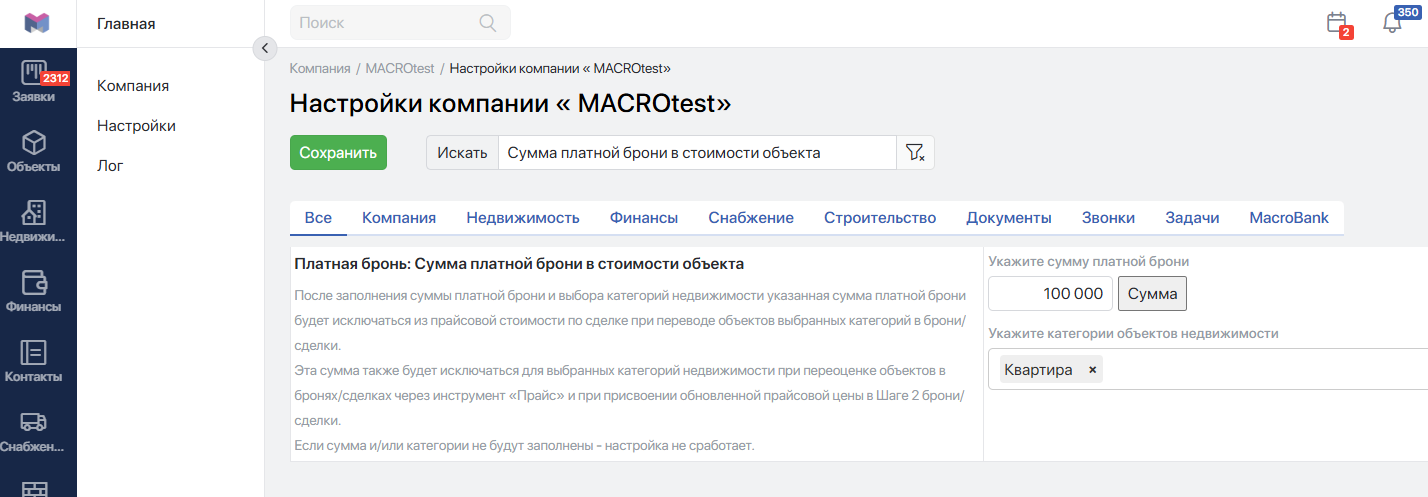This screenshot has width=1428, height=497.
Task: Clear the filter with funnel icon
Action: click(915, 153)
